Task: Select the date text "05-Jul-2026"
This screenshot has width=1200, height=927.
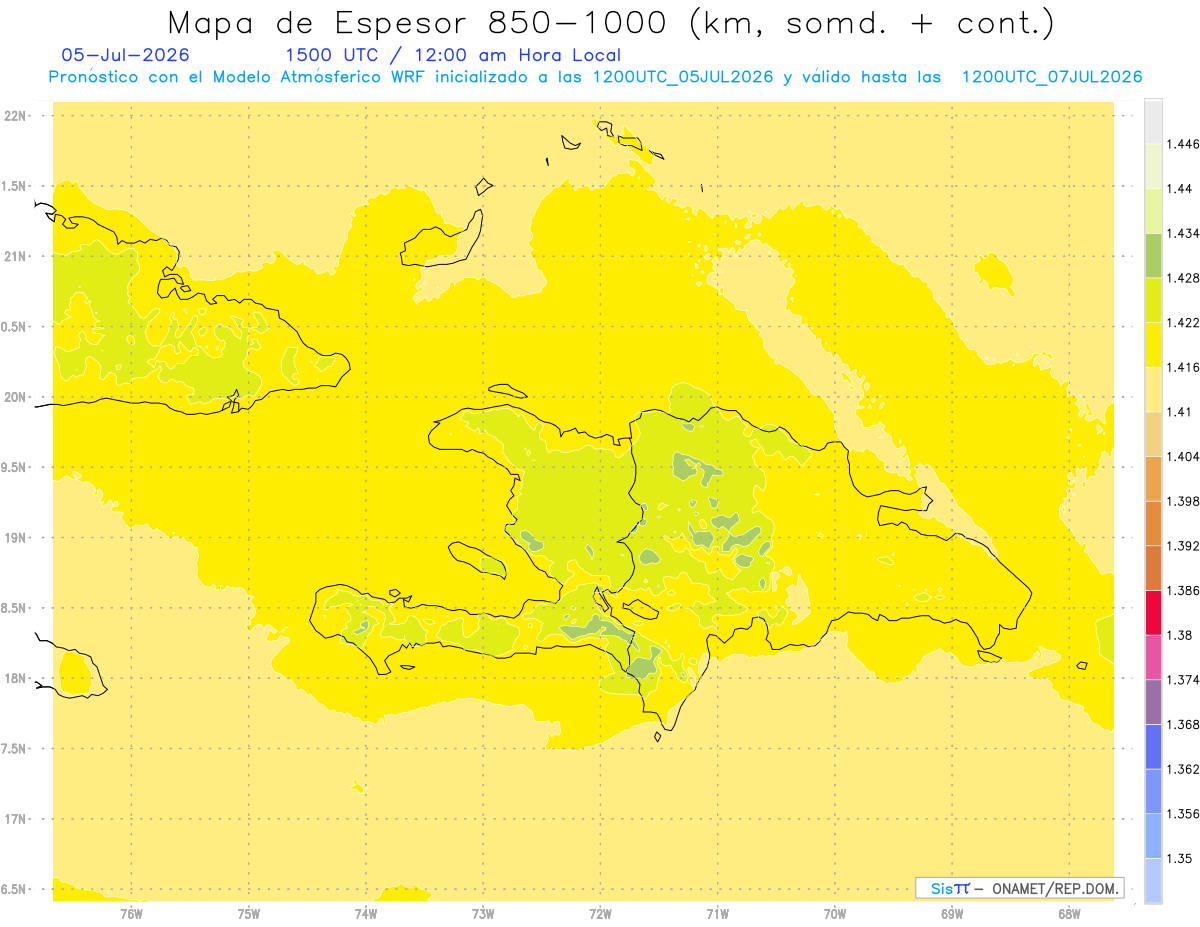Action: pyautogui.click(x=125, y=55)
